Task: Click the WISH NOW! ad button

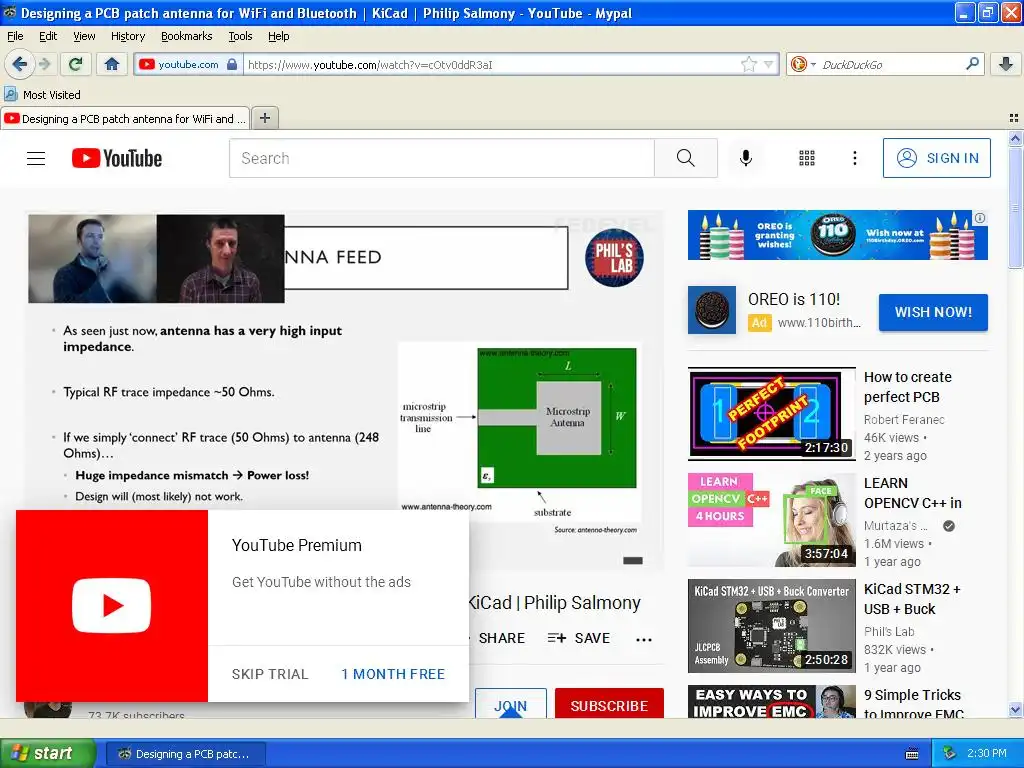Action: [933, 312]
